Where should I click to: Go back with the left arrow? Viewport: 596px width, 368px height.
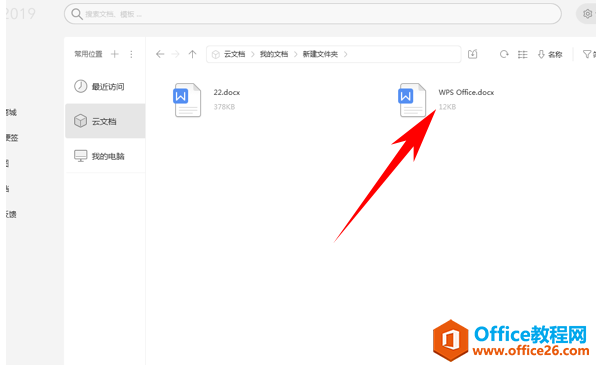(x=160, y=54)
